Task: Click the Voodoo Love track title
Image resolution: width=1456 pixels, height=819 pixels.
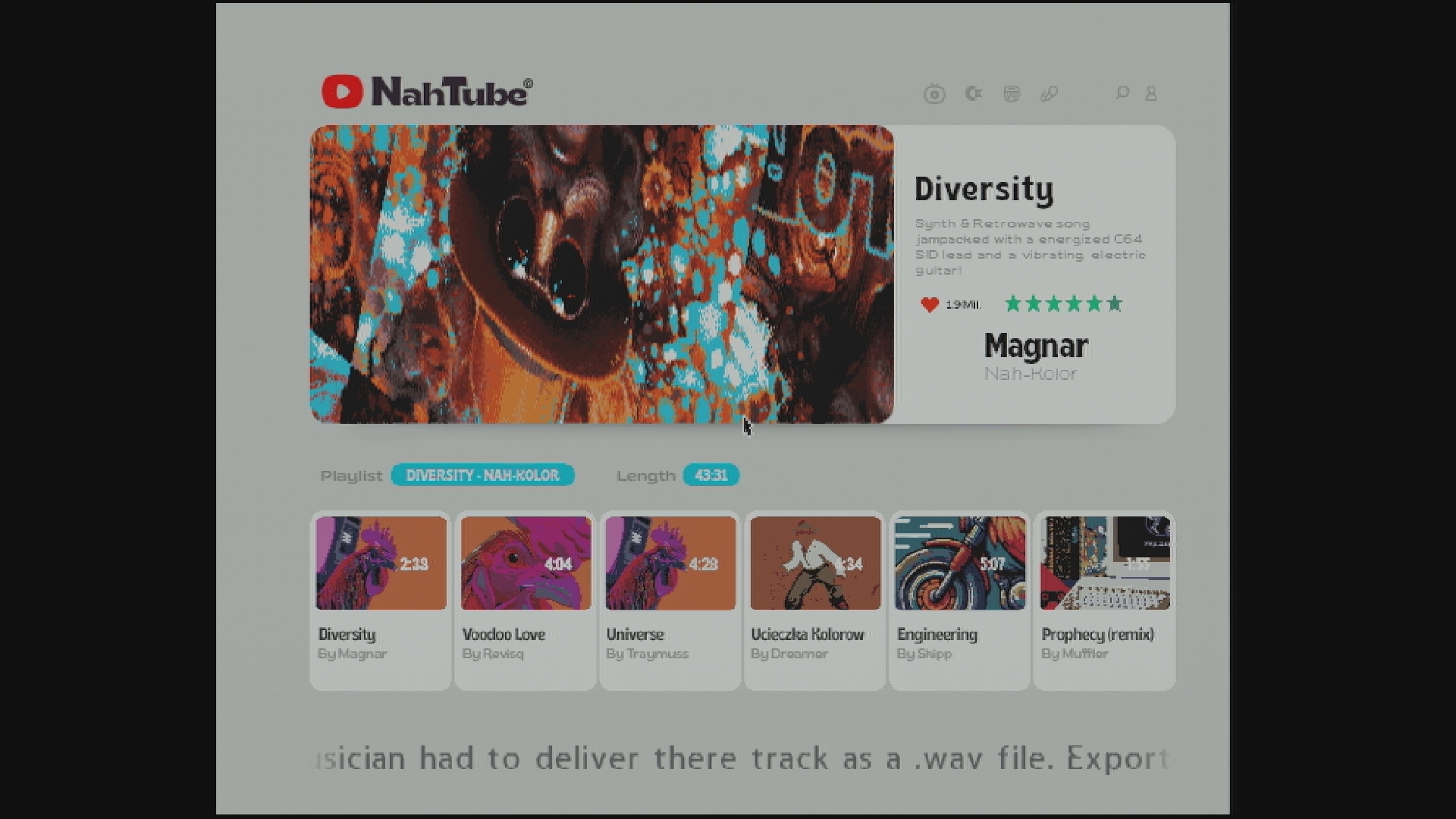Action: point(504,635)
